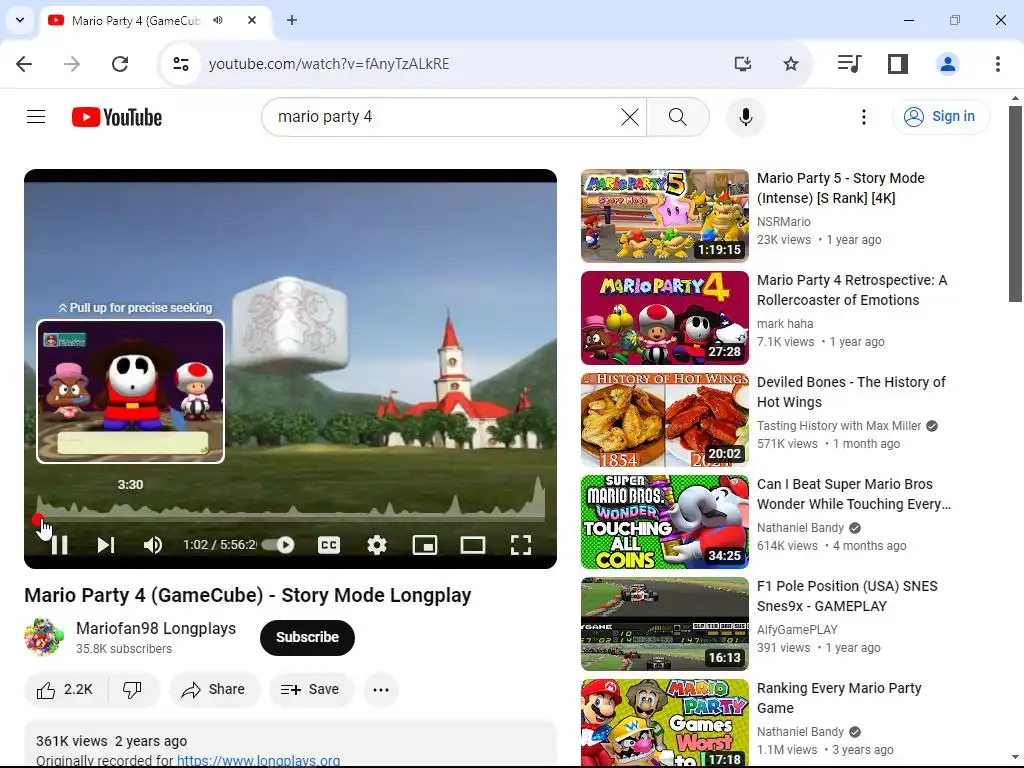Clear the search box with the X
Viewport: 1024px width, 768px height.
[630, 117]
